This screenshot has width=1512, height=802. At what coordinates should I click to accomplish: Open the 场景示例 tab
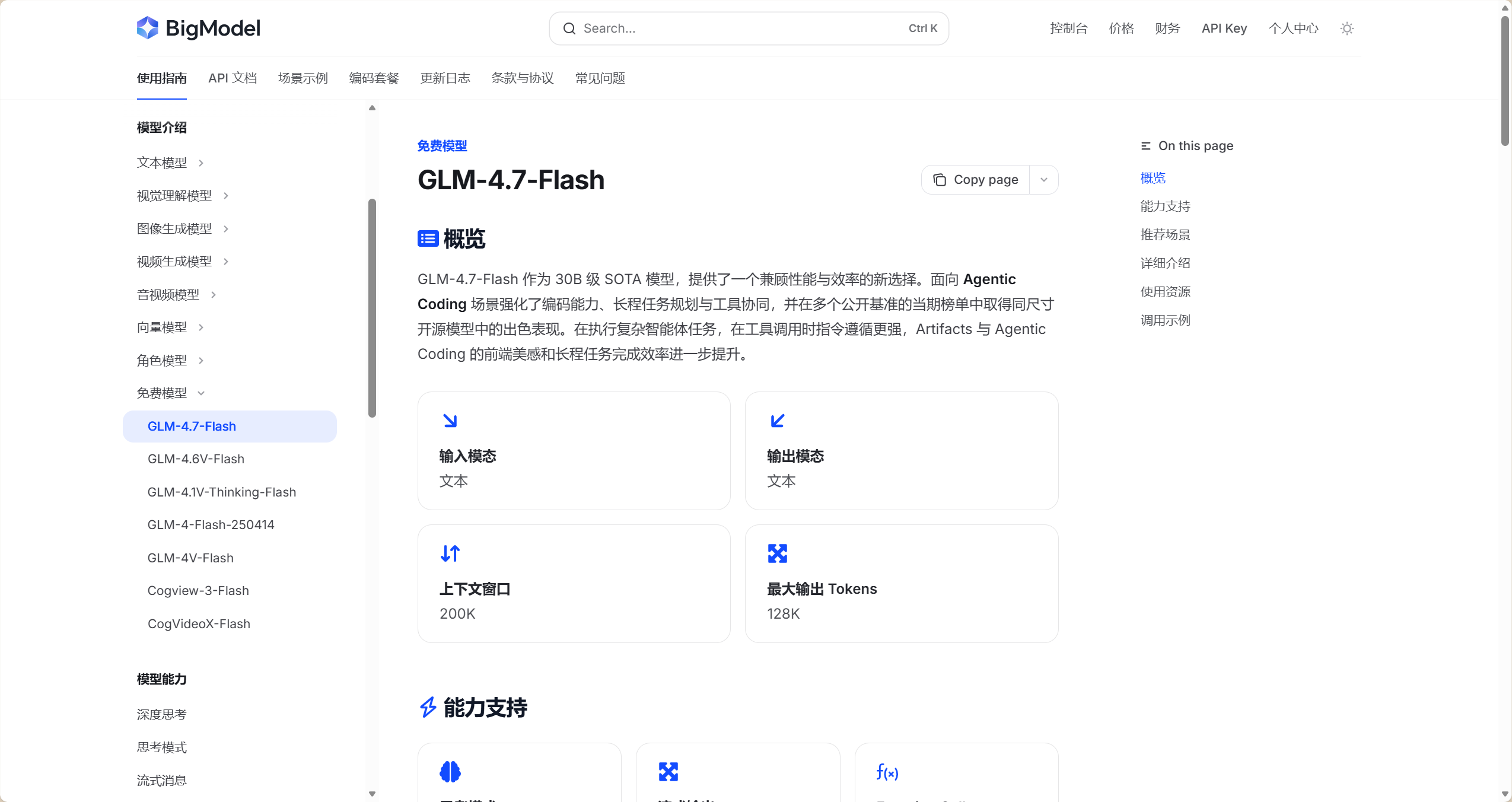click(x=303, y=78)
